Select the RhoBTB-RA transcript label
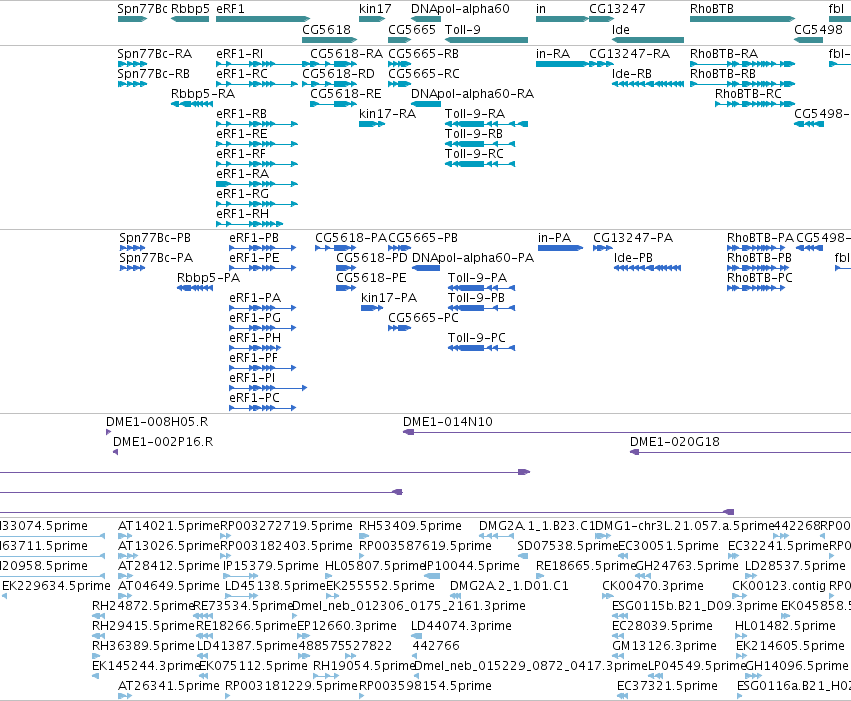This screenshot has width=851, height=701. point(724,54)
